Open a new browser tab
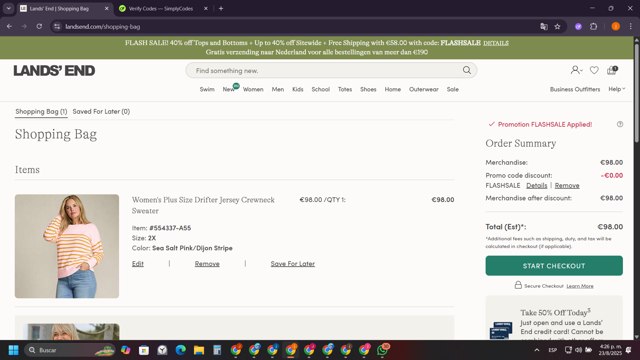The image size is (640, 360). pyautogui.click(x=221, y=8)
